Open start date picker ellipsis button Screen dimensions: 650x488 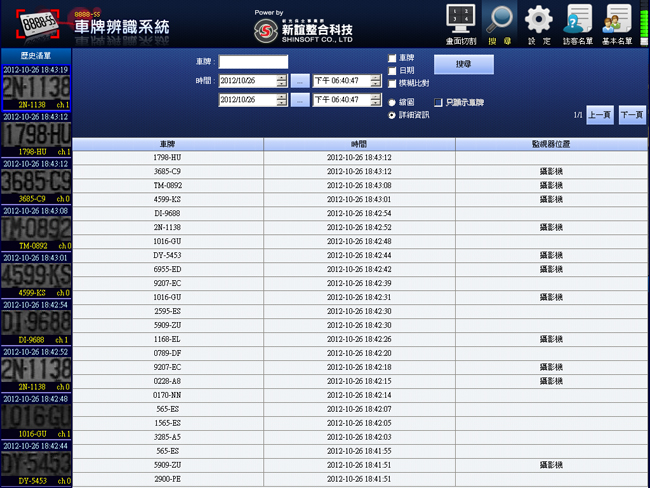[x=300, y=81]
